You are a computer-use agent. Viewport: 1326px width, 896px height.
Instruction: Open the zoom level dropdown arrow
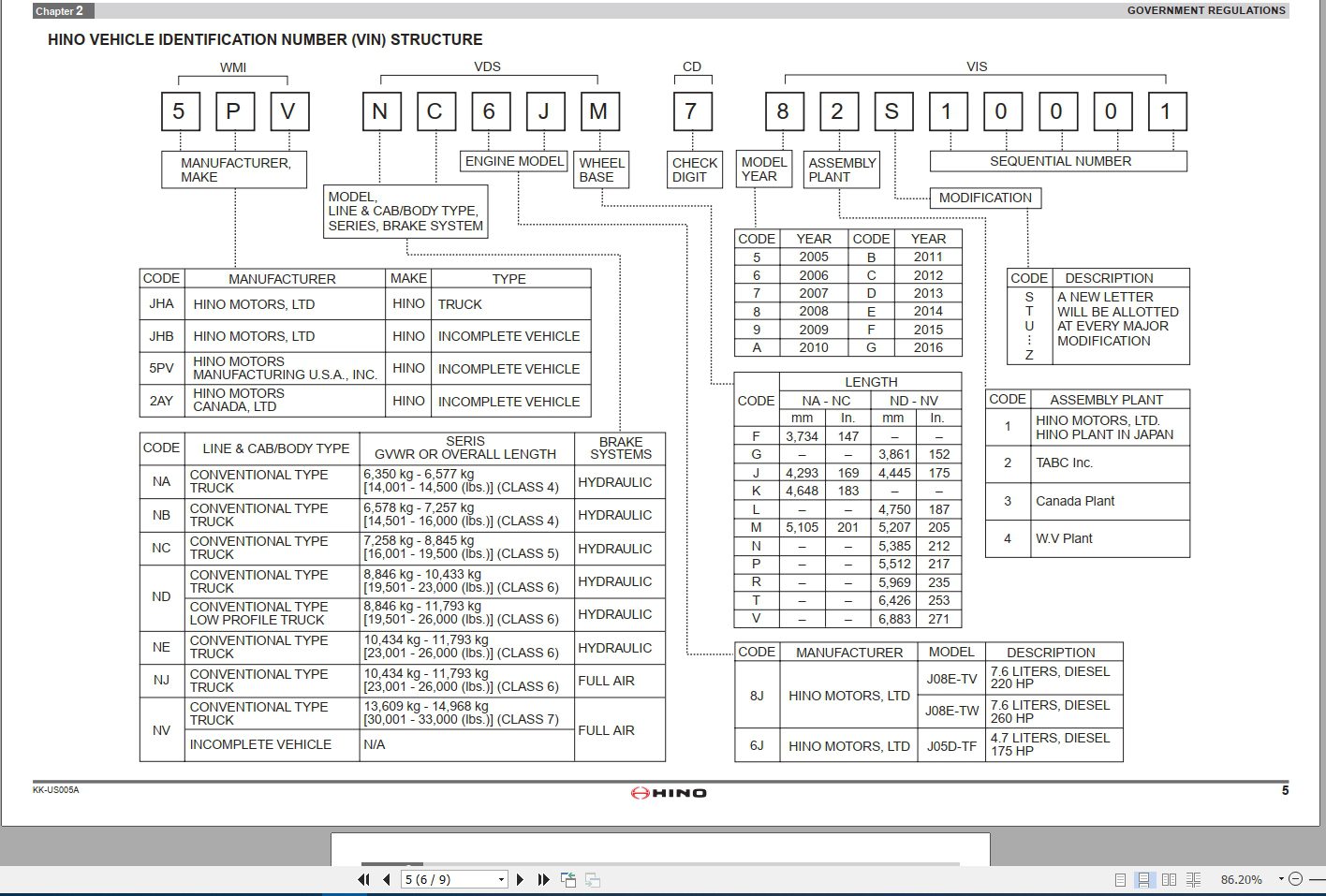point(1281,879)
